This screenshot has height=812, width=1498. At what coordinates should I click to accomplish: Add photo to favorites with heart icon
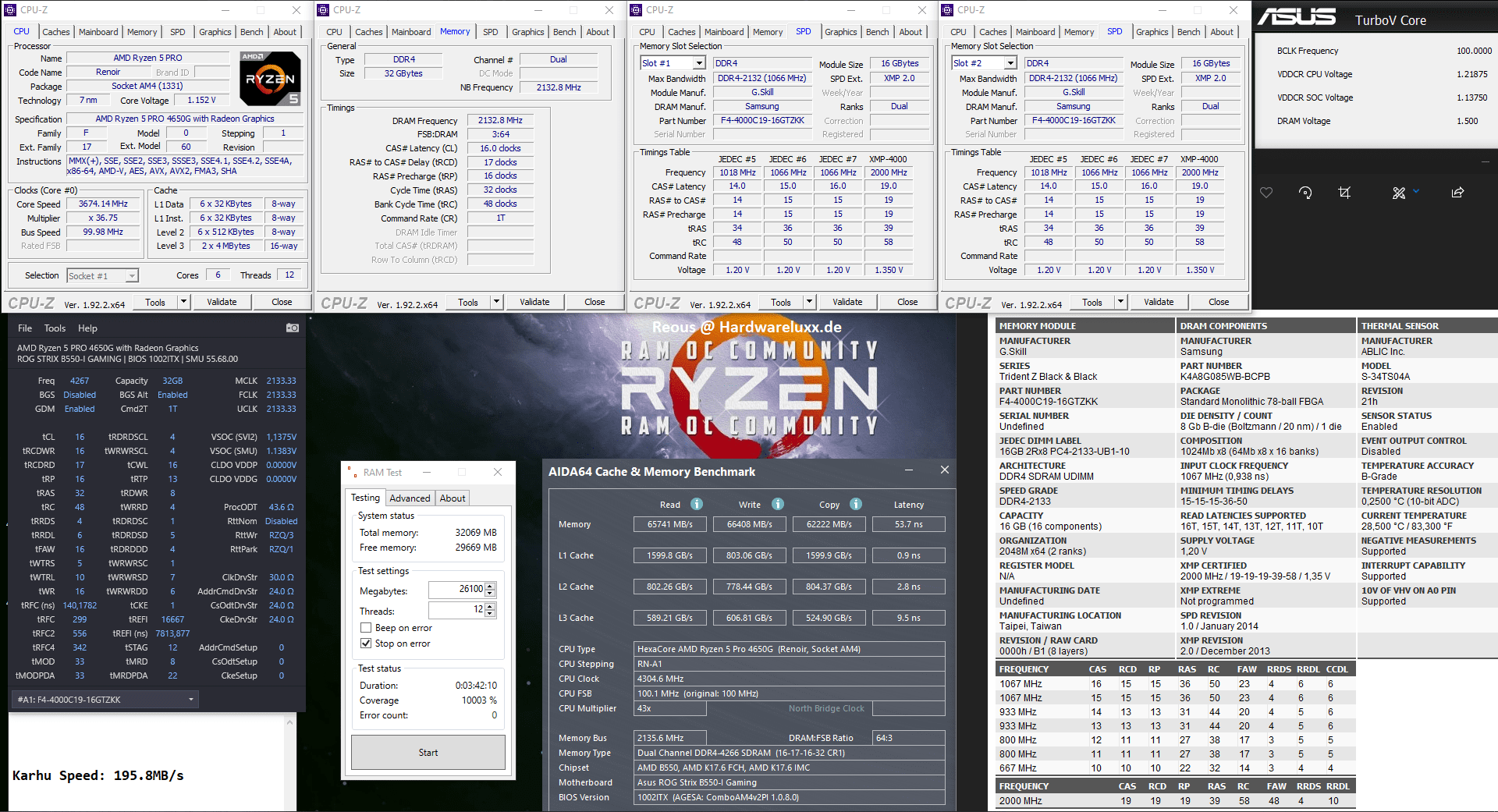pos(1266,193)
